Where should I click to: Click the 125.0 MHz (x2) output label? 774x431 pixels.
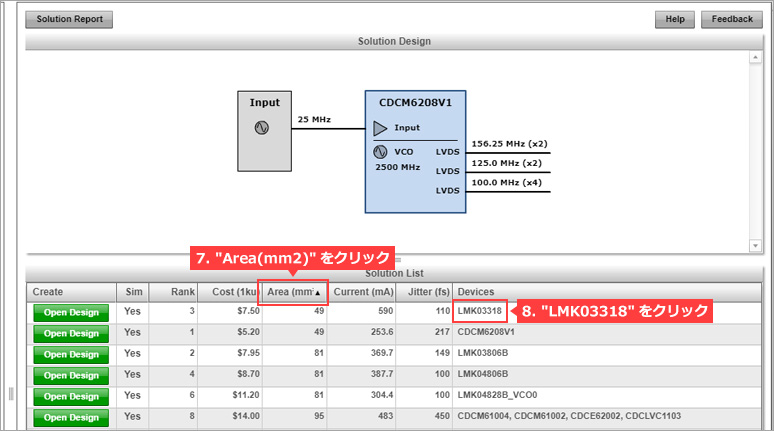[x=506, y=163]
